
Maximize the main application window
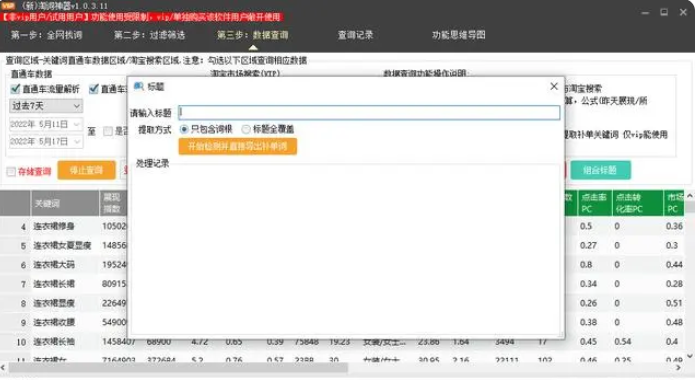click(x=664, y=12)
